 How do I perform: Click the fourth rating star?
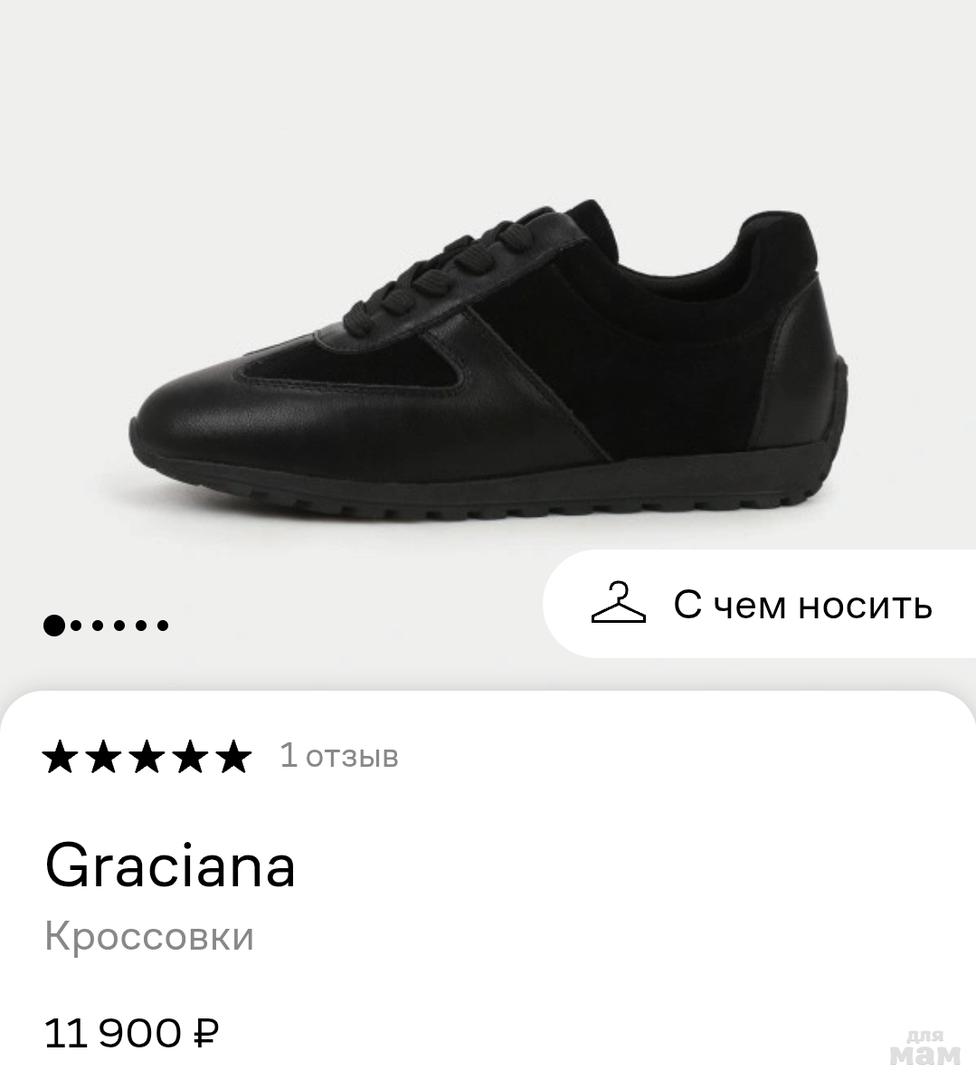pos(191,756)
